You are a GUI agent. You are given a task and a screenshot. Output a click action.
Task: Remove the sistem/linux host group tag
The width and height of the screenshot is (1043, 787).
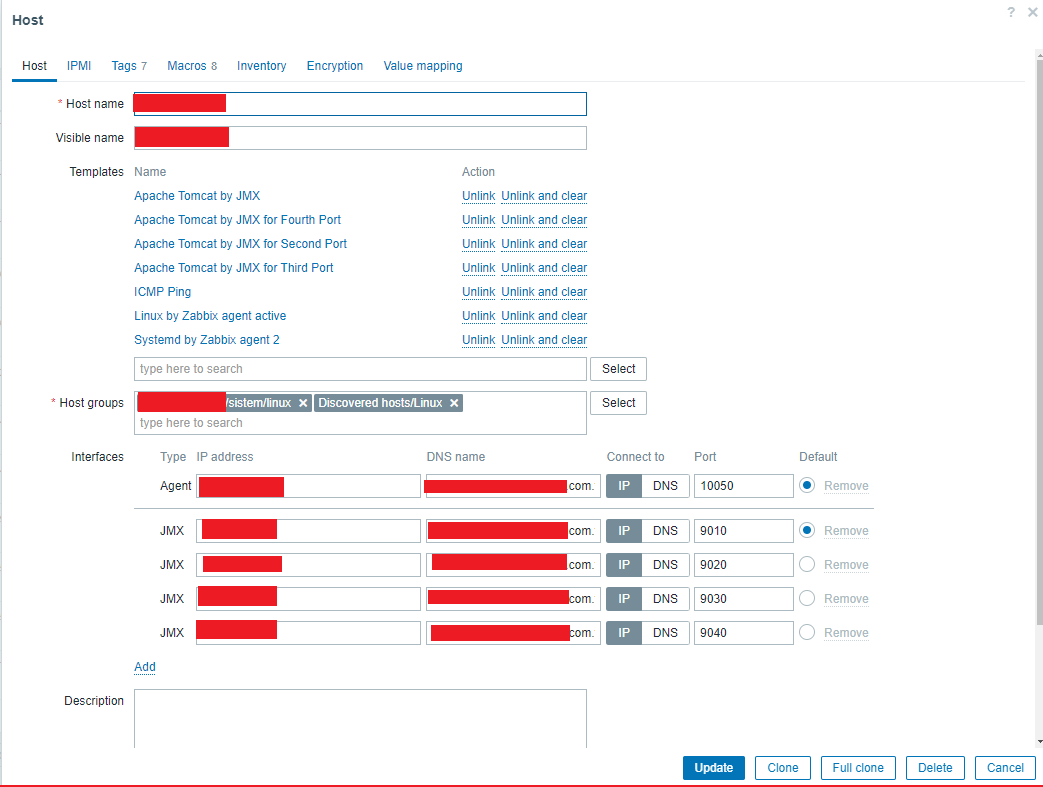[x=303, y=403]
